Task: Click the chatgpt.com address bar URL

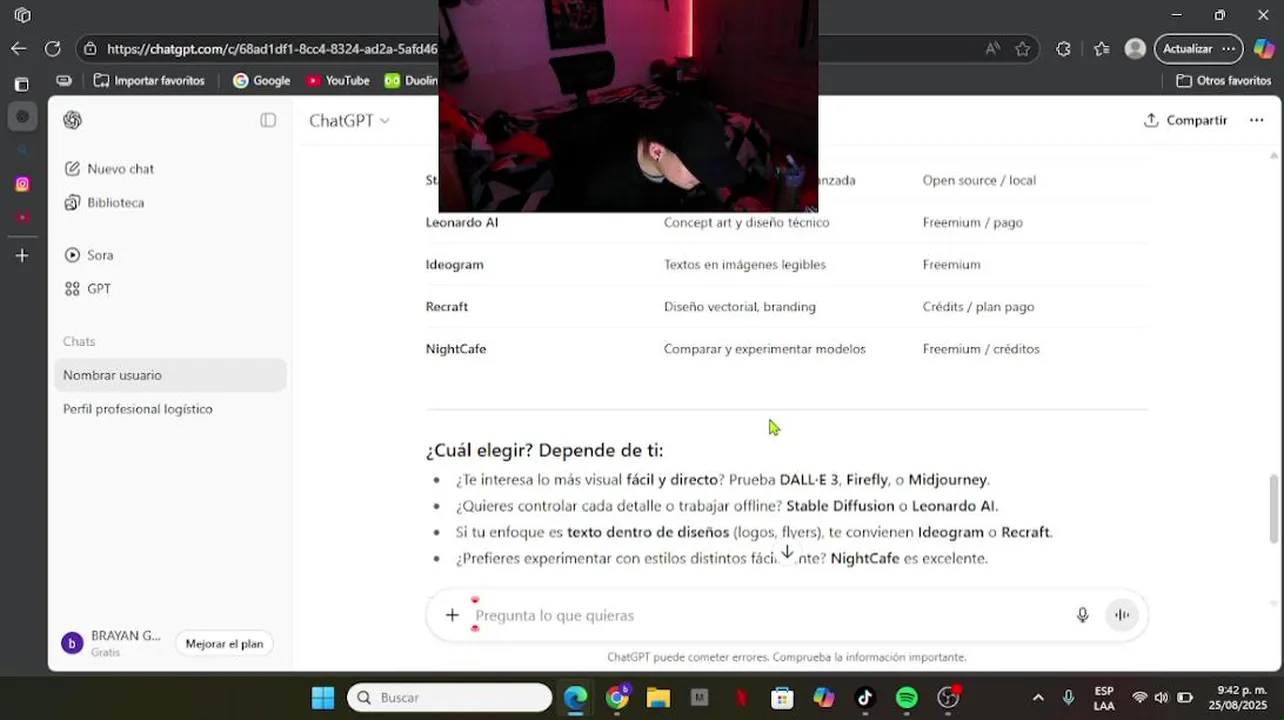Action: point(272,48)
